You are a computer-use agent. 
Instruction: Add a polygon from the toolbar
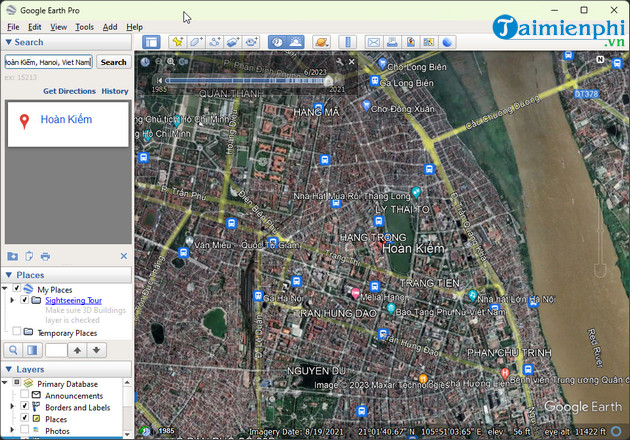pyautogui.click(x=196, y=42)
